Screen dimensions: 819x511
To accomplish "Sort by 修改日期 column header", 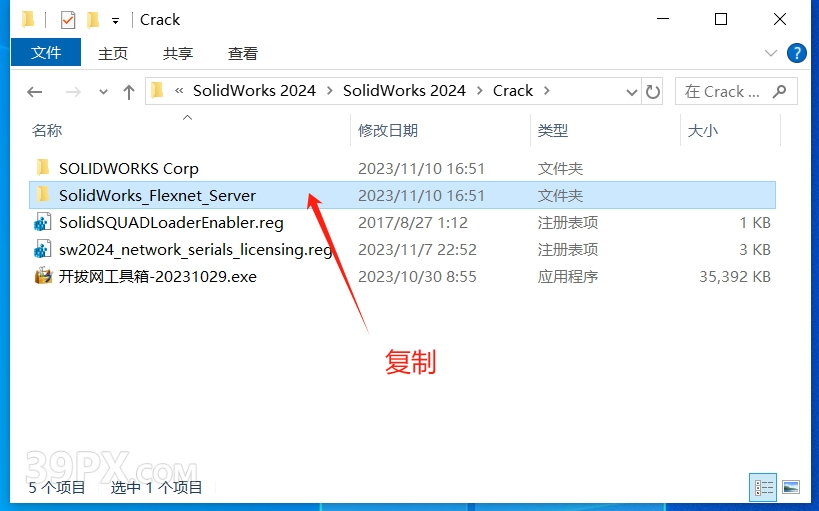I will point(388,130).
